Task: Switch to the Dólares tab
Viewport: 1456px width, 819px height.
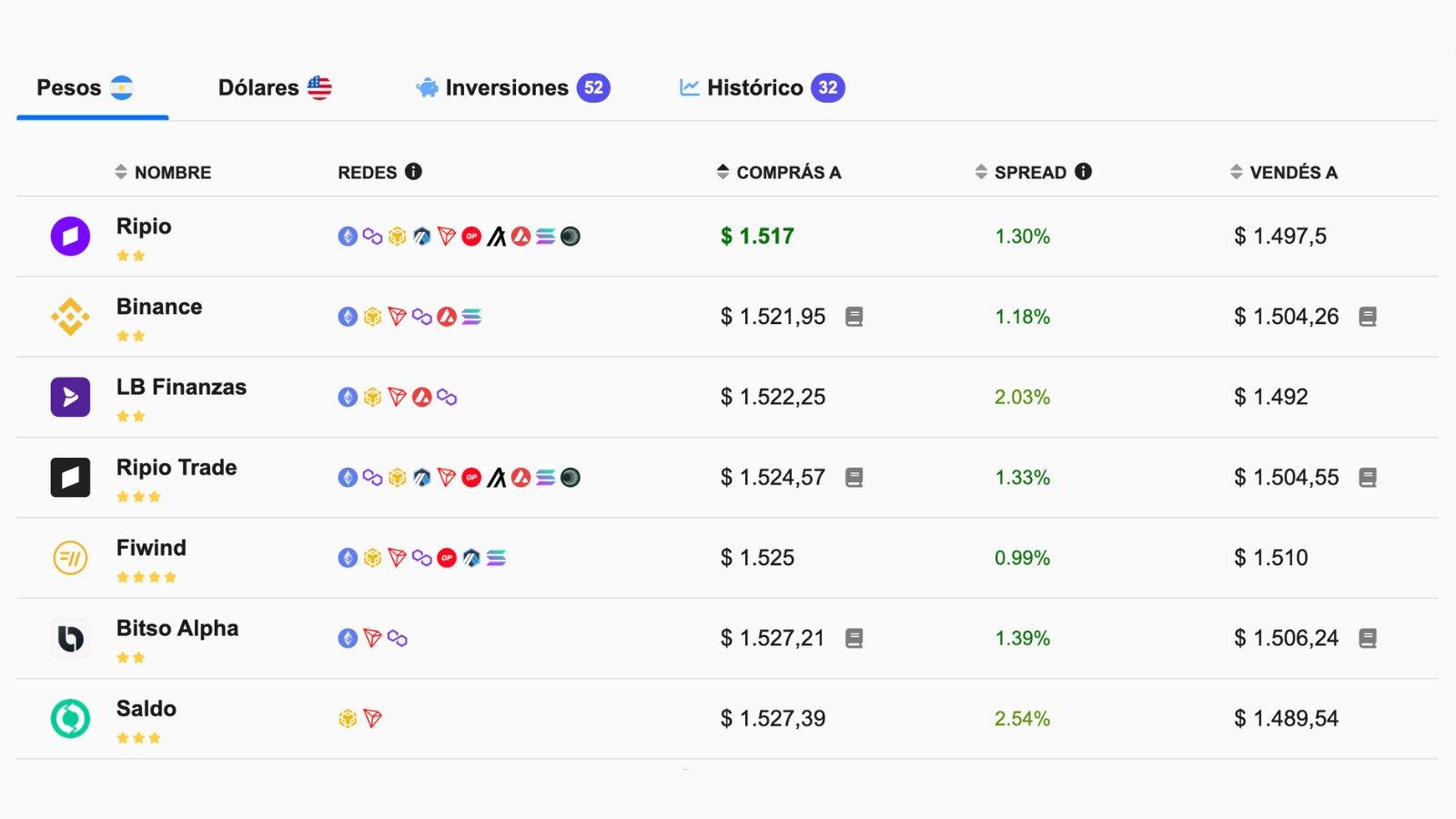Action: point(274,88)
